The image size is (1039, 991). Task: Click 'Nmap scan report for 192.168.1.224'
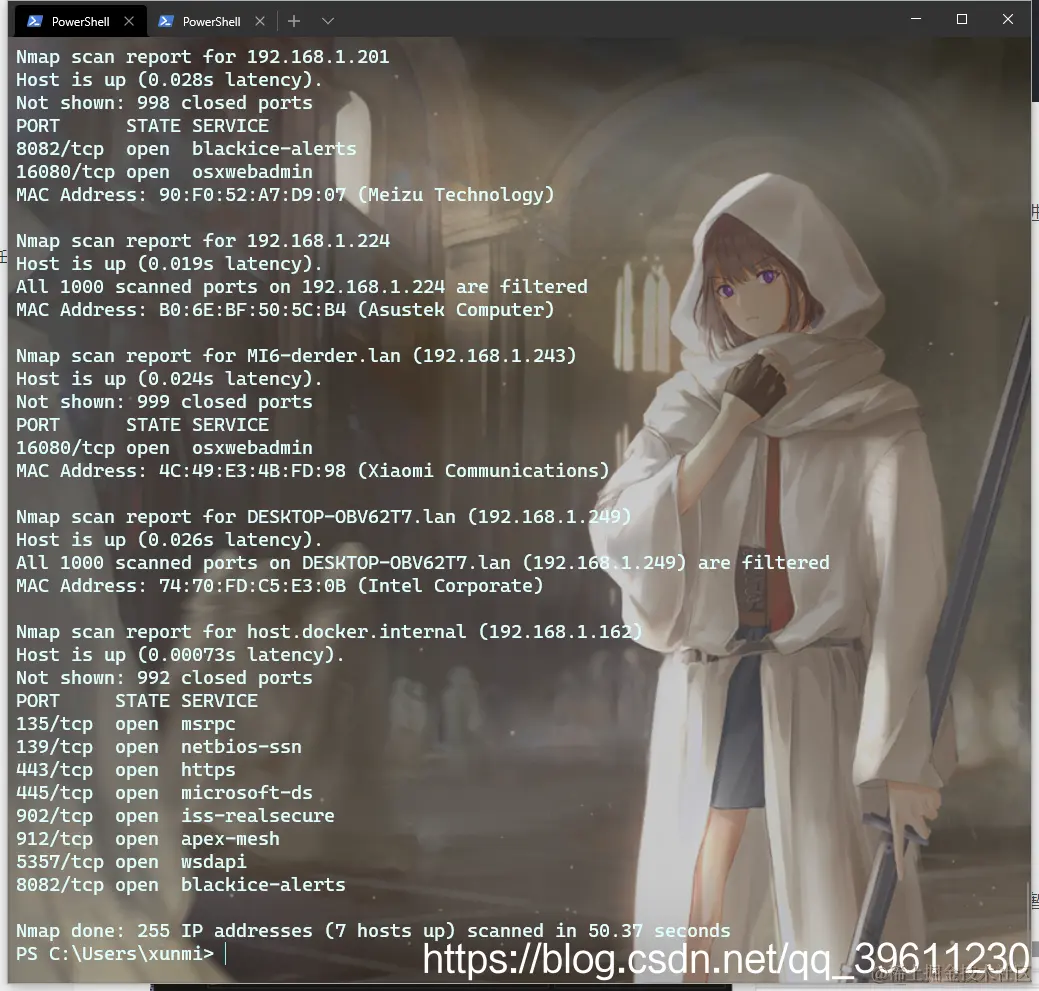[x=203, y=241]
